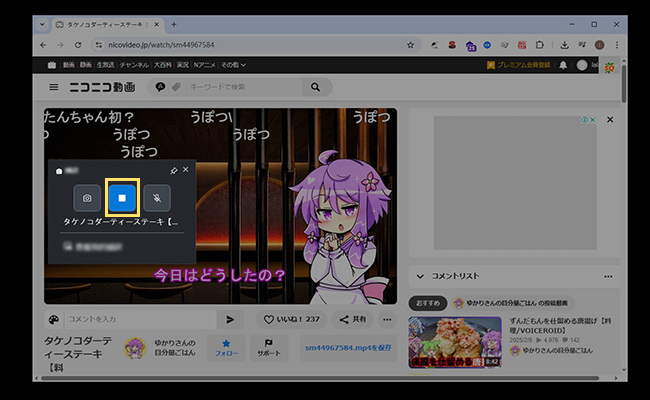
Task: Click the ニコニコ動画 logo
Action: coord(102,87)
